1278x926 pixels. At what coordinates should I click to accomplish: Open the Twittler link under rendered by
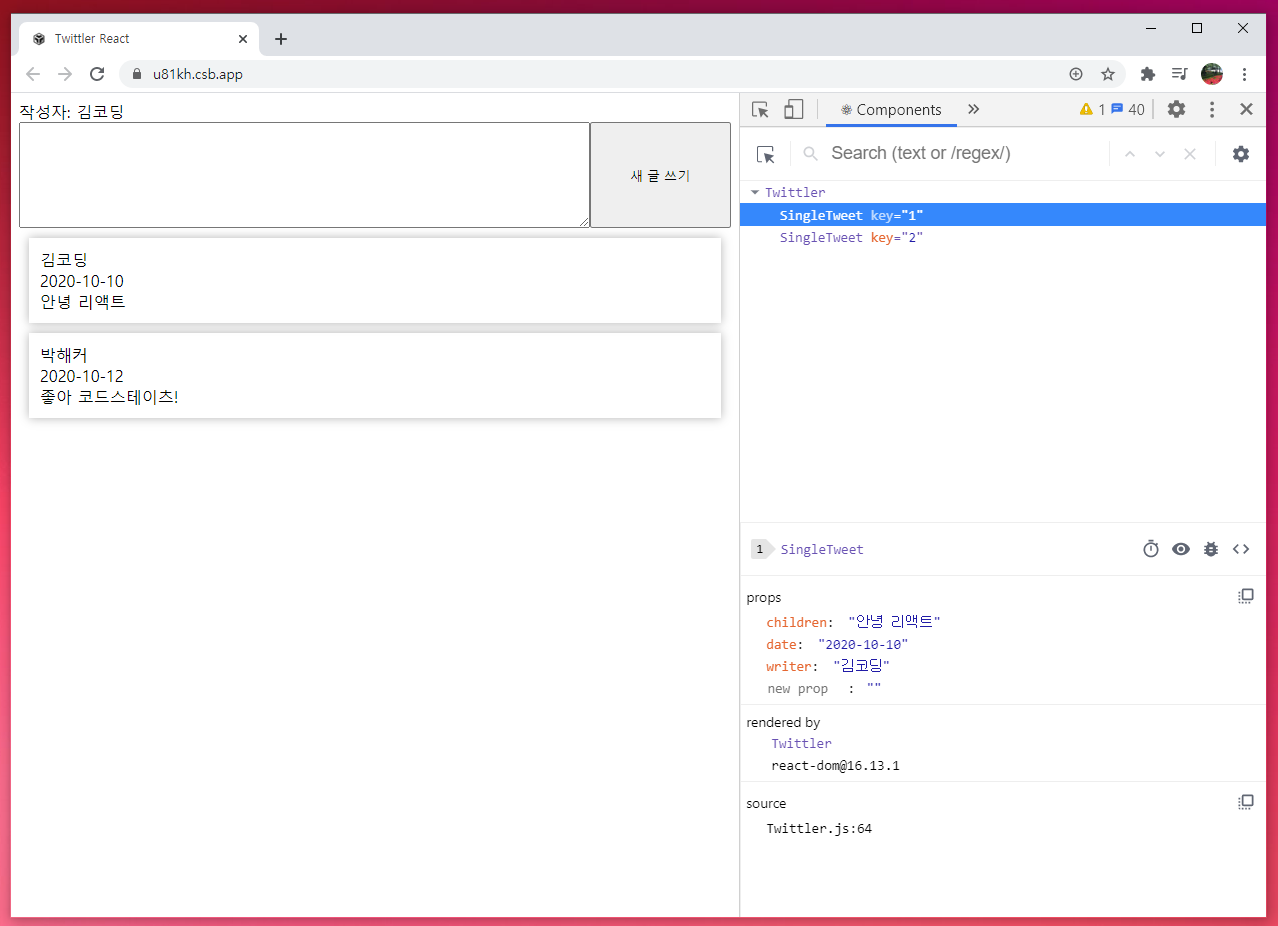pyautogui.click(x=800, y=743)
